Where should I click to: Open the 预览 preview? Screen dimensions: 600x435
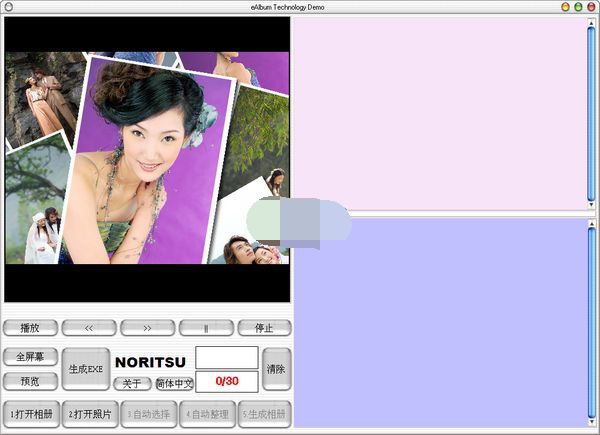pos(31,381)
